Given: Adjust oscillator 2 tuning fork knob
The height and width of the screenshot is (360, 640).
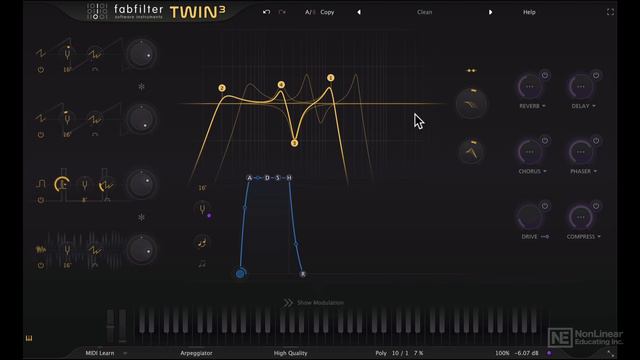Looking at the screenshot, I should (67, 119).
